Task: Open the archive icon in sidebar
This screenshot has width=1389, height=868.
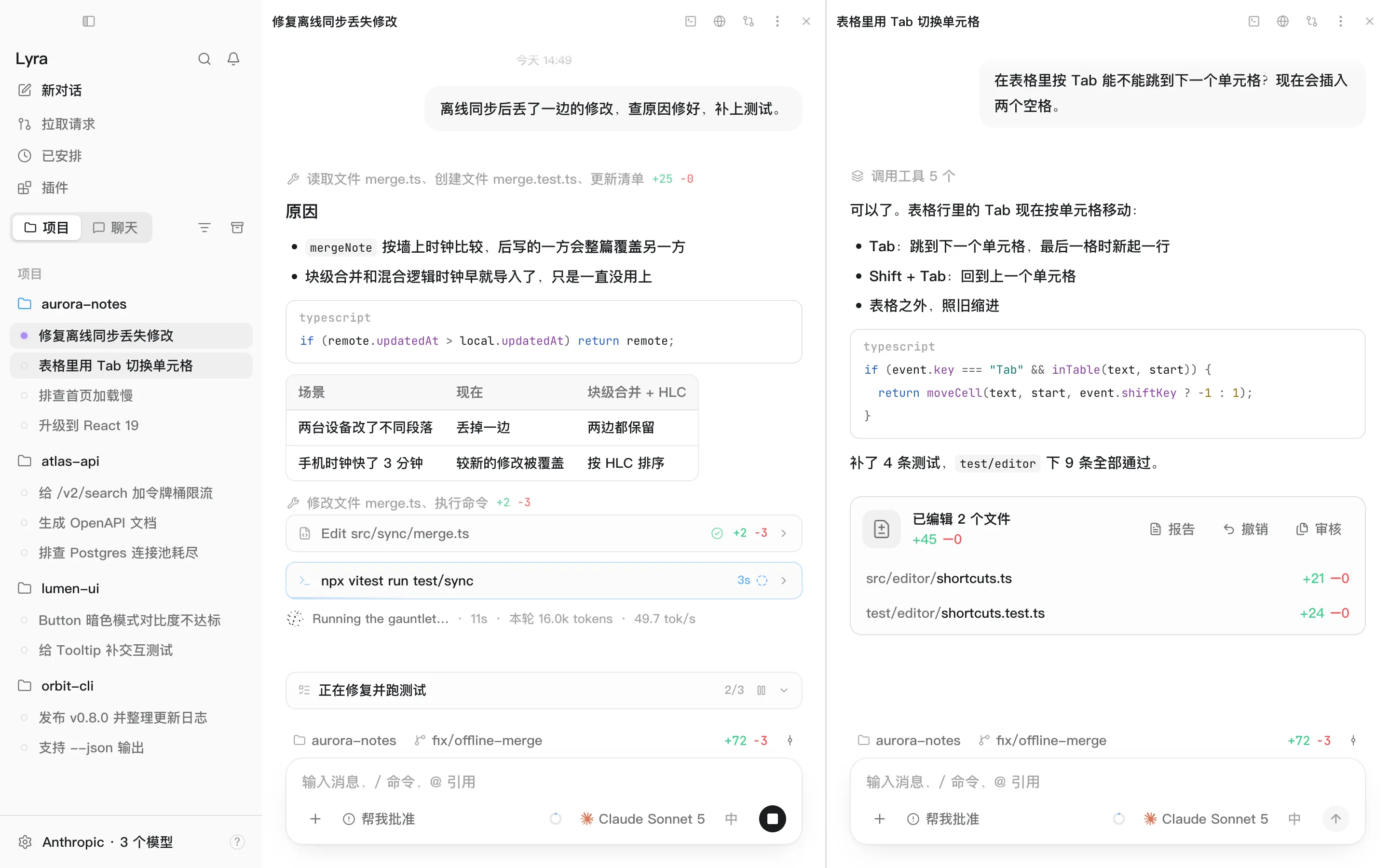Action: click(x=237, y=228)
